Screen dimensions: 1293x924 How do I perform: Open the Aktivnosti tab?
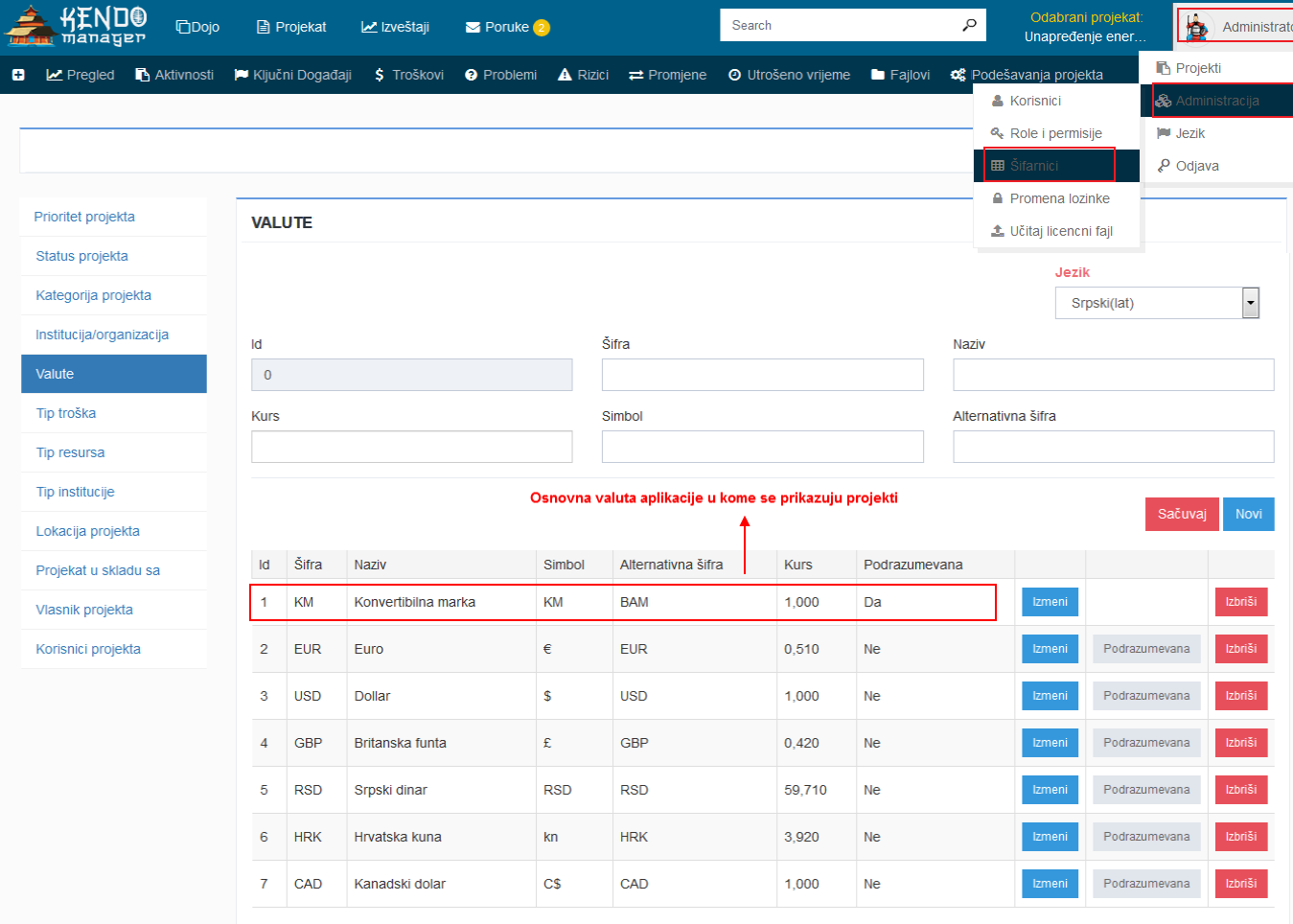tap(174, 75)
